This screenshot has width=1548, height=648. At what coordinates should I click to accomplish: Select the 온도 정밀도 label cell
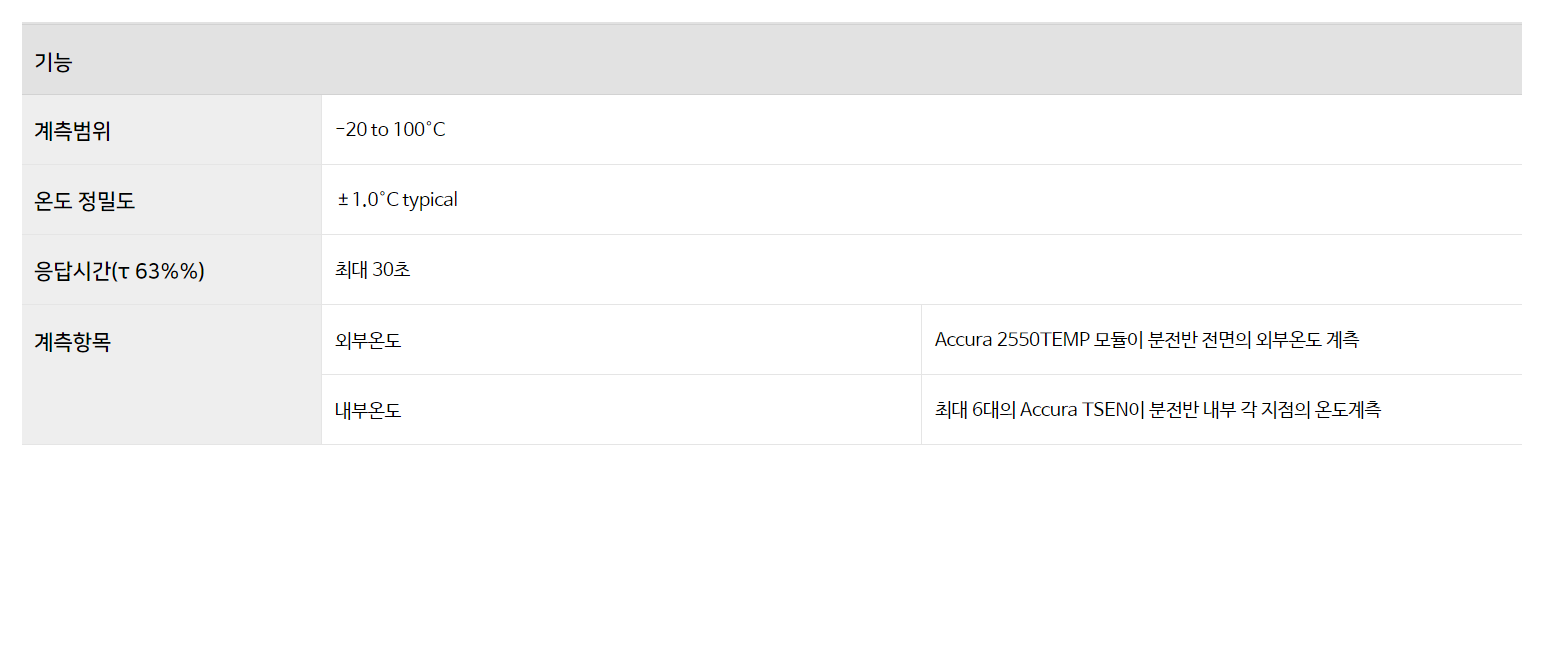(x=171, y=200)
